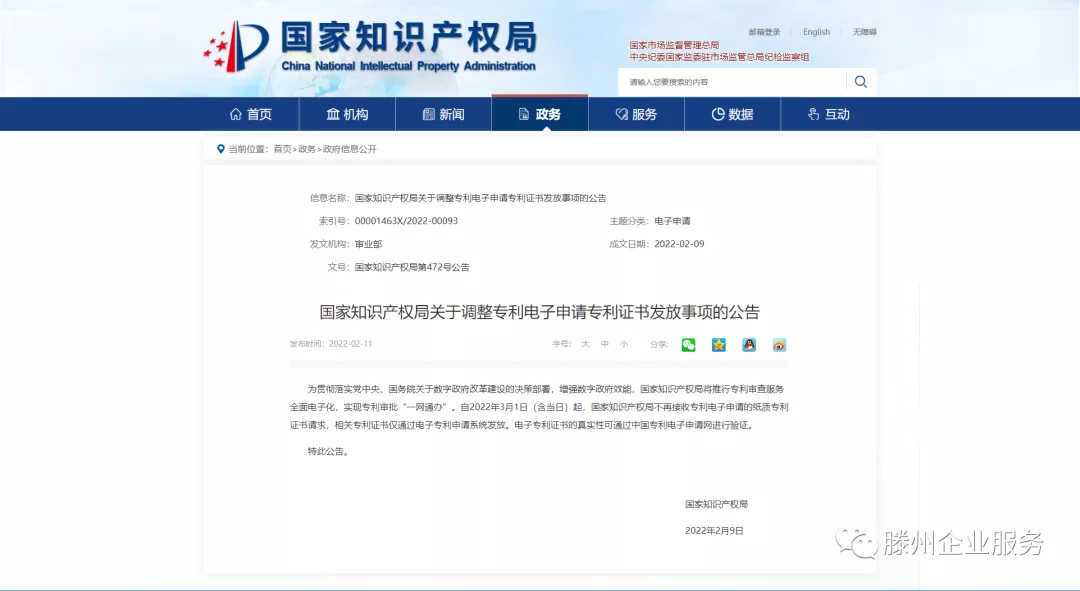Click the 当前位置 breadcrumb label

[247, 149]
